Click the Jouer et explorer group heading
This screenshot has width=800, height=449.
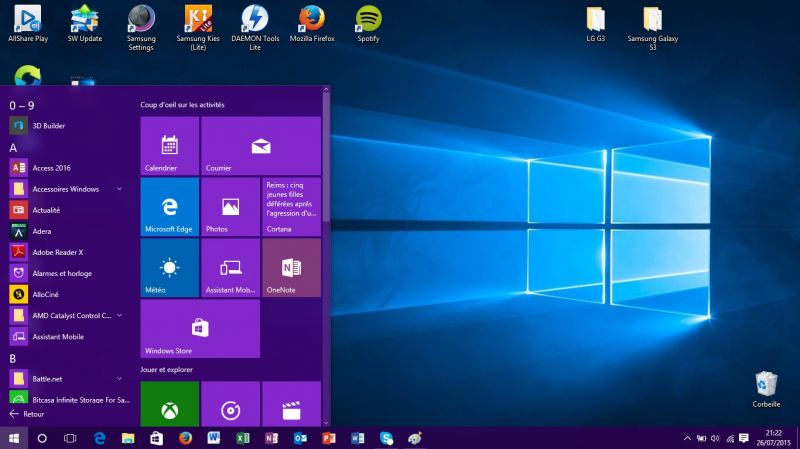coord(166,369)
